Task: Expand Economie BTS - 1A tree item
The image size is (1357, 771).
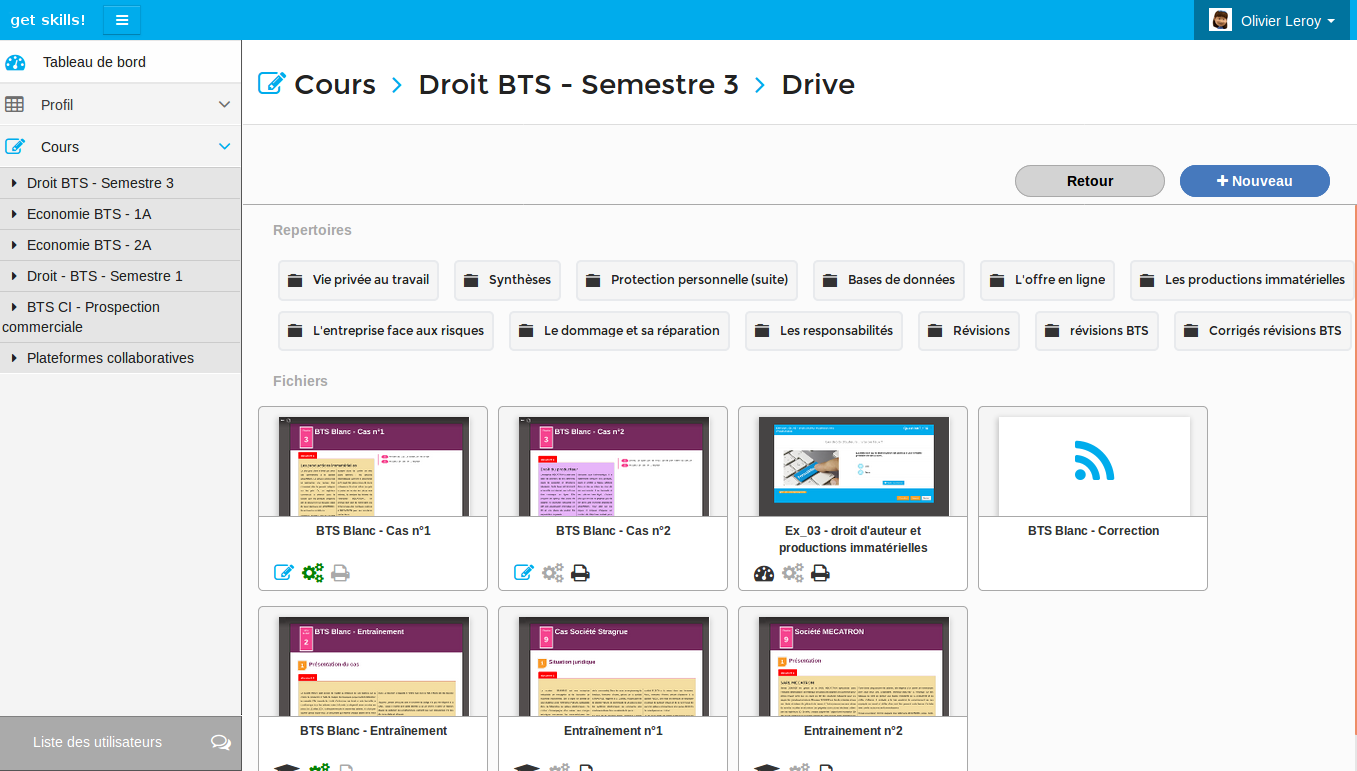Action: (x=14, y=214)
